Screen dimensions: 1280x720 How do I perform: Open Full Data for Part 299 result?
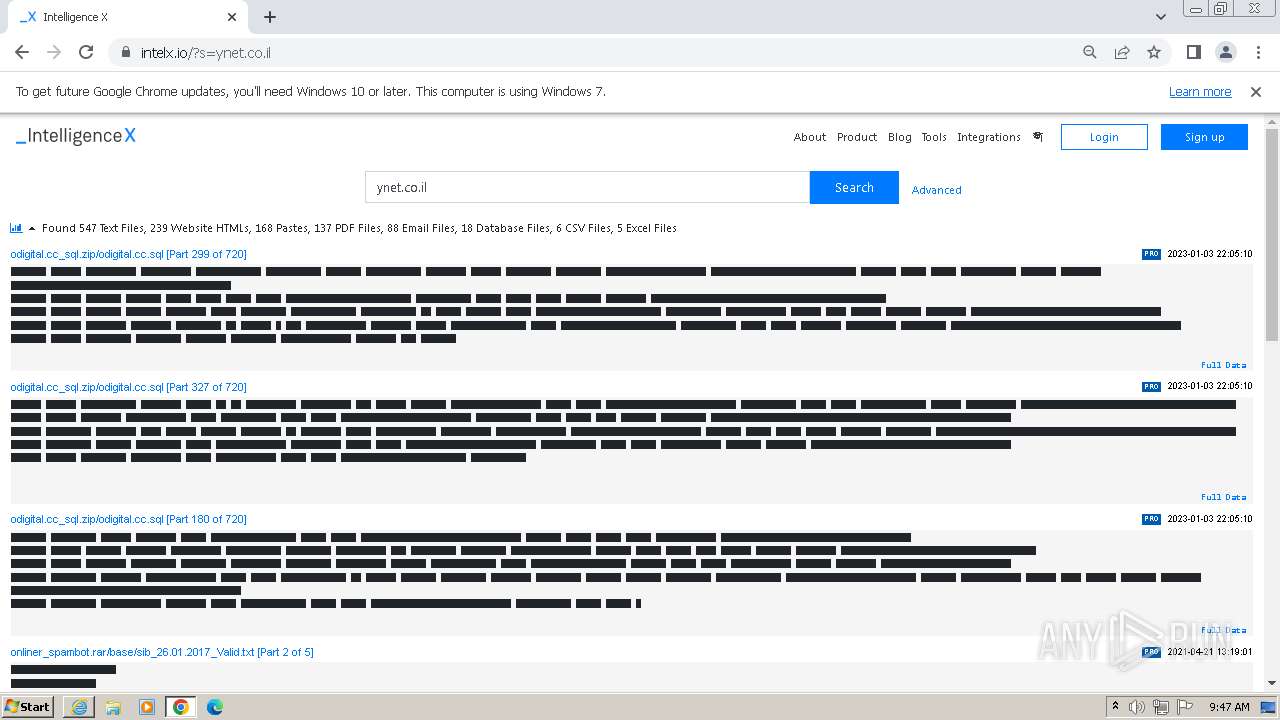pos(1224,365)
